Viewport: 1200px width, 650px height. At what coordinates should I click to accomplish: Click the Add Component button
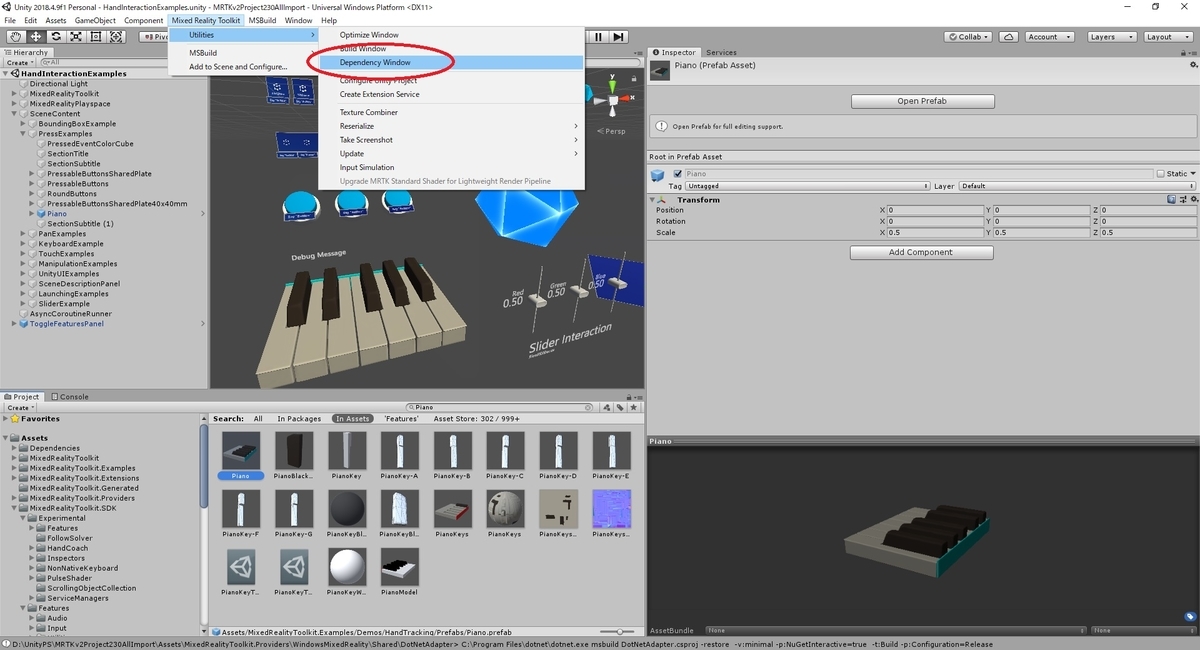coord(922,252)
